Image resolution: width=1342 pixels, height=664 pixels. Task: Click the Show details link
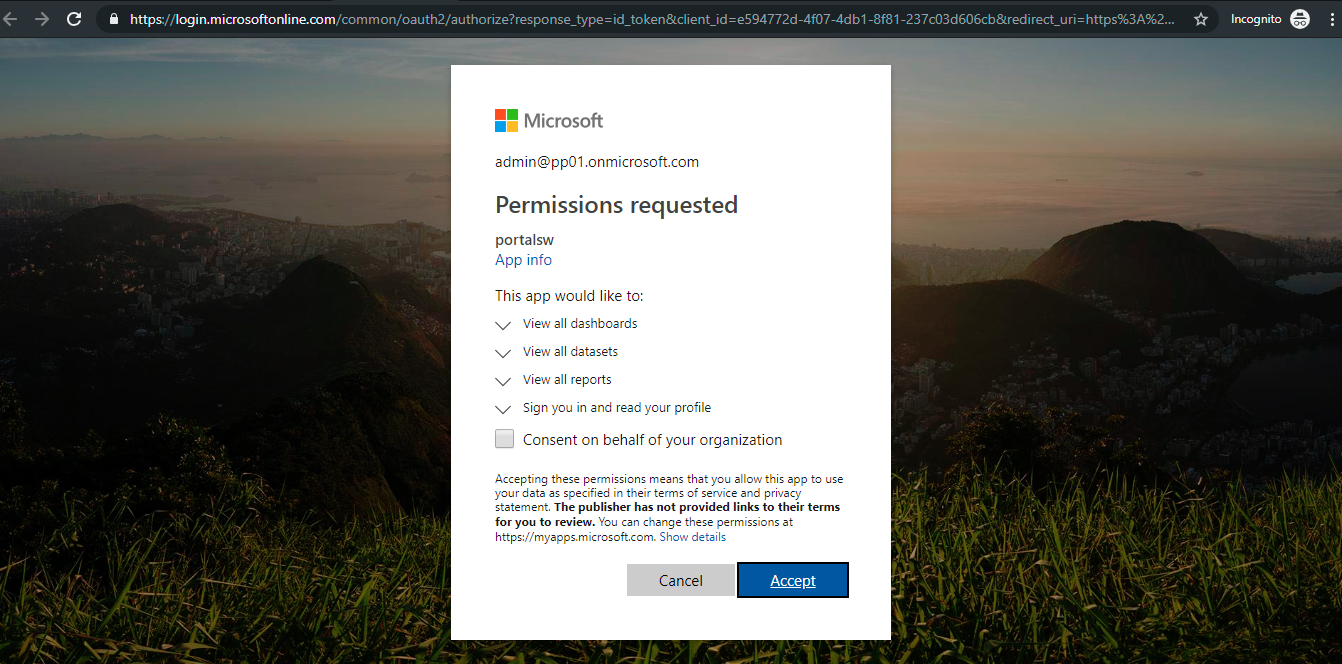pyautogui.click(x=692, y=537)
